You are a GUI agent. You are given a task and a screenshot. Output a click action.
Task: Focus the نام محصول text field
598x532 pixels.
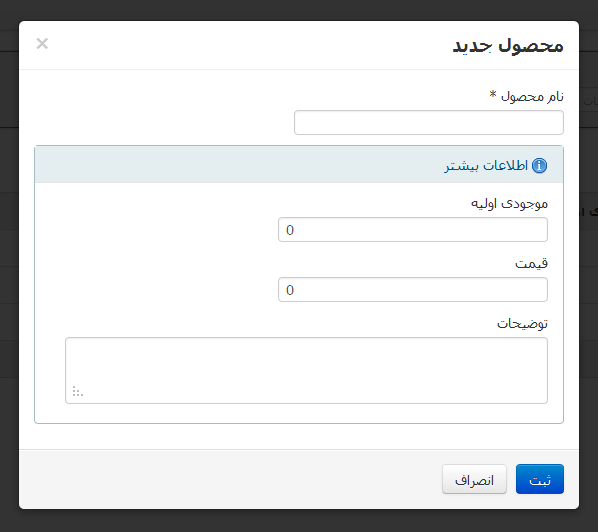(x=429, y=122)
